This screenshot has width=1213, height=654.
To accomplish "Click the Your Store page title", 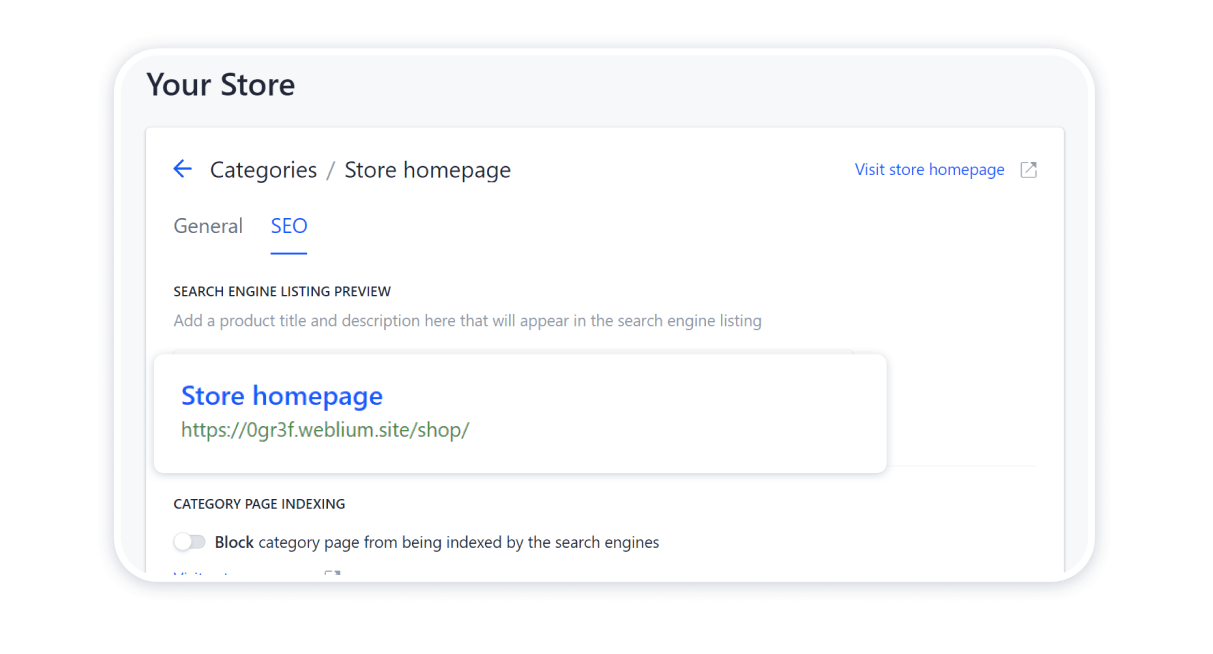I will pos(220,85).
